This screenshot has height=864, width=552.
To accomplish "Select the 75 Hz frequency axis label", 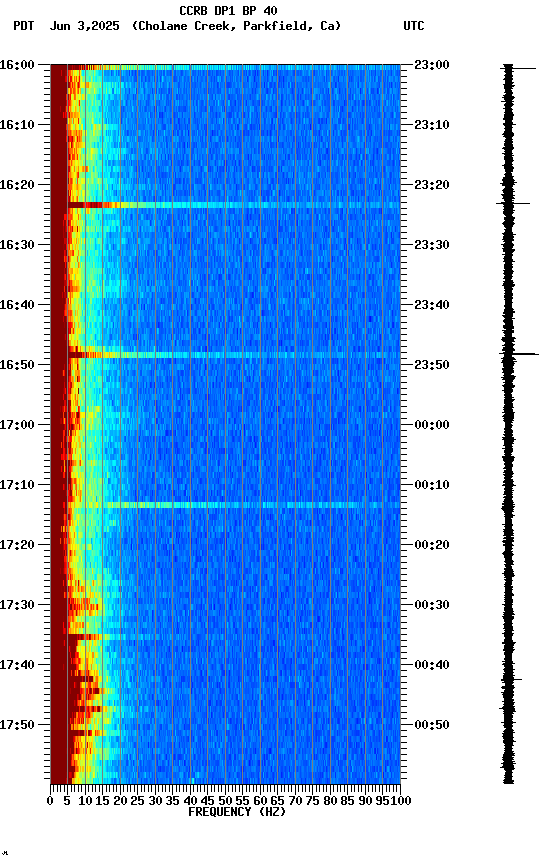I will (x=312, y=801).
